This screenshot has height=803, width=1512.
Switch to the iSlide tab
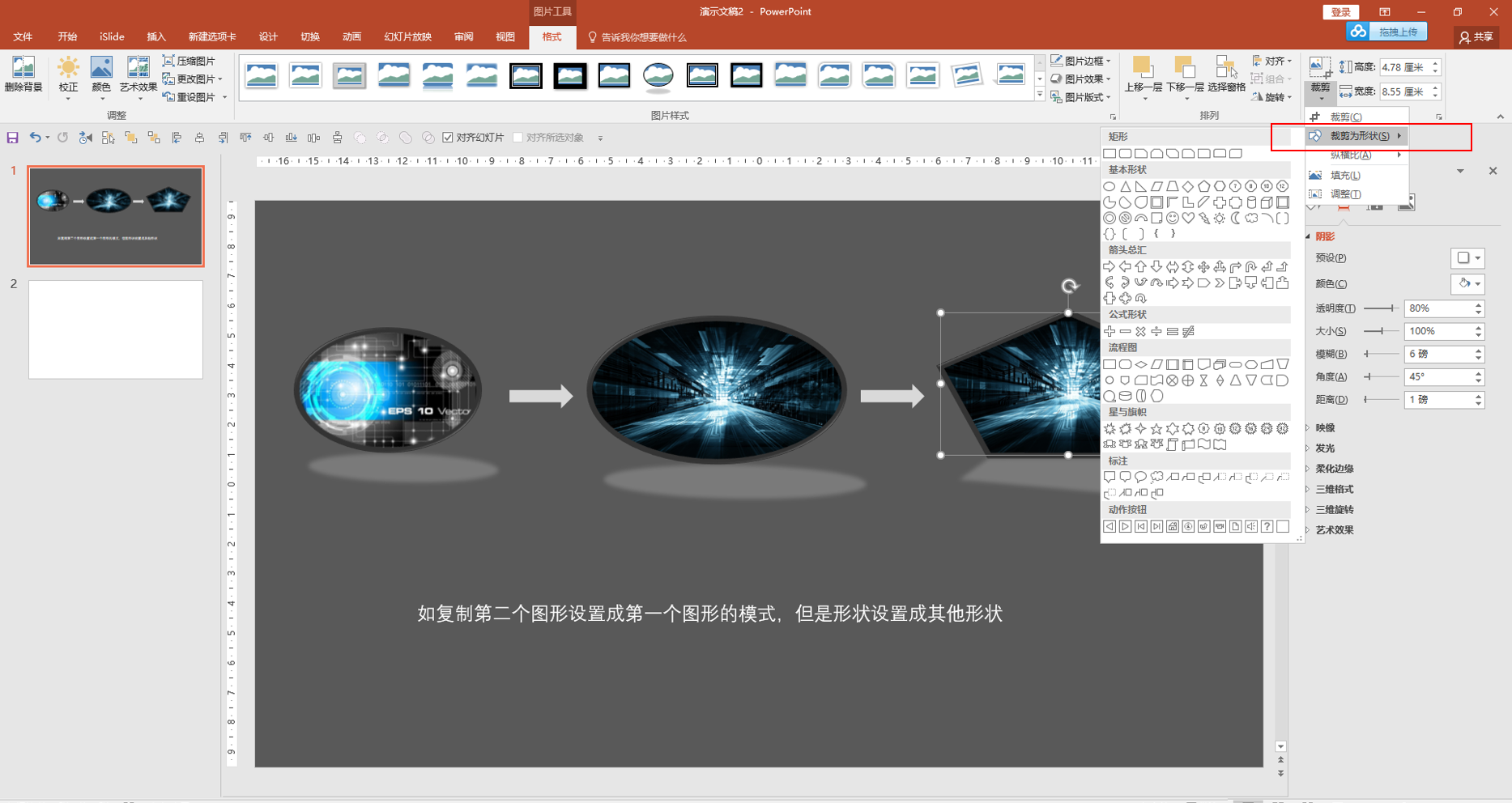click(x=112, y=37)
